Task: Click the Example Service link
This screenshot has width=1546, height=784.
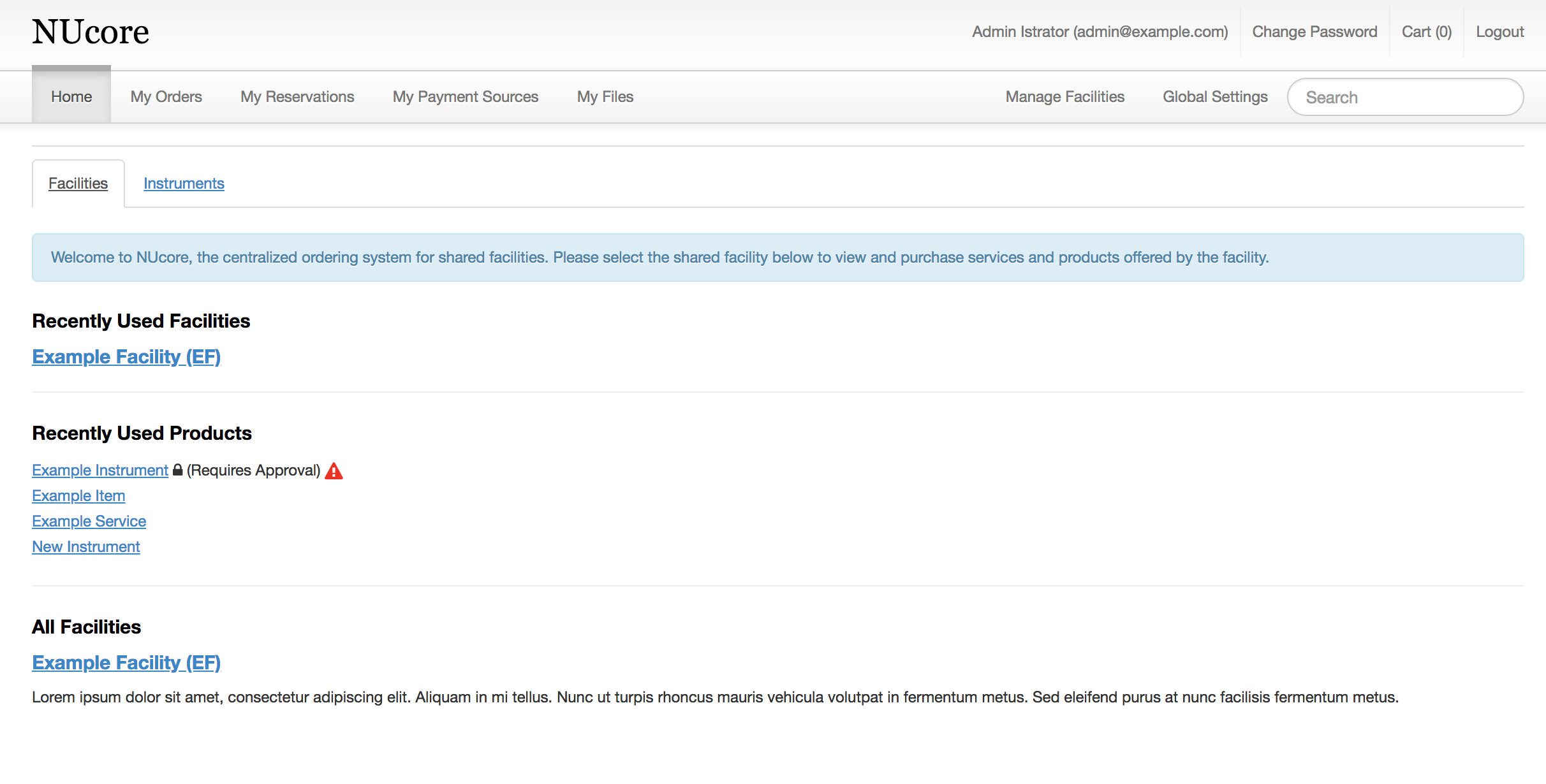Action: tap(89, 521)
